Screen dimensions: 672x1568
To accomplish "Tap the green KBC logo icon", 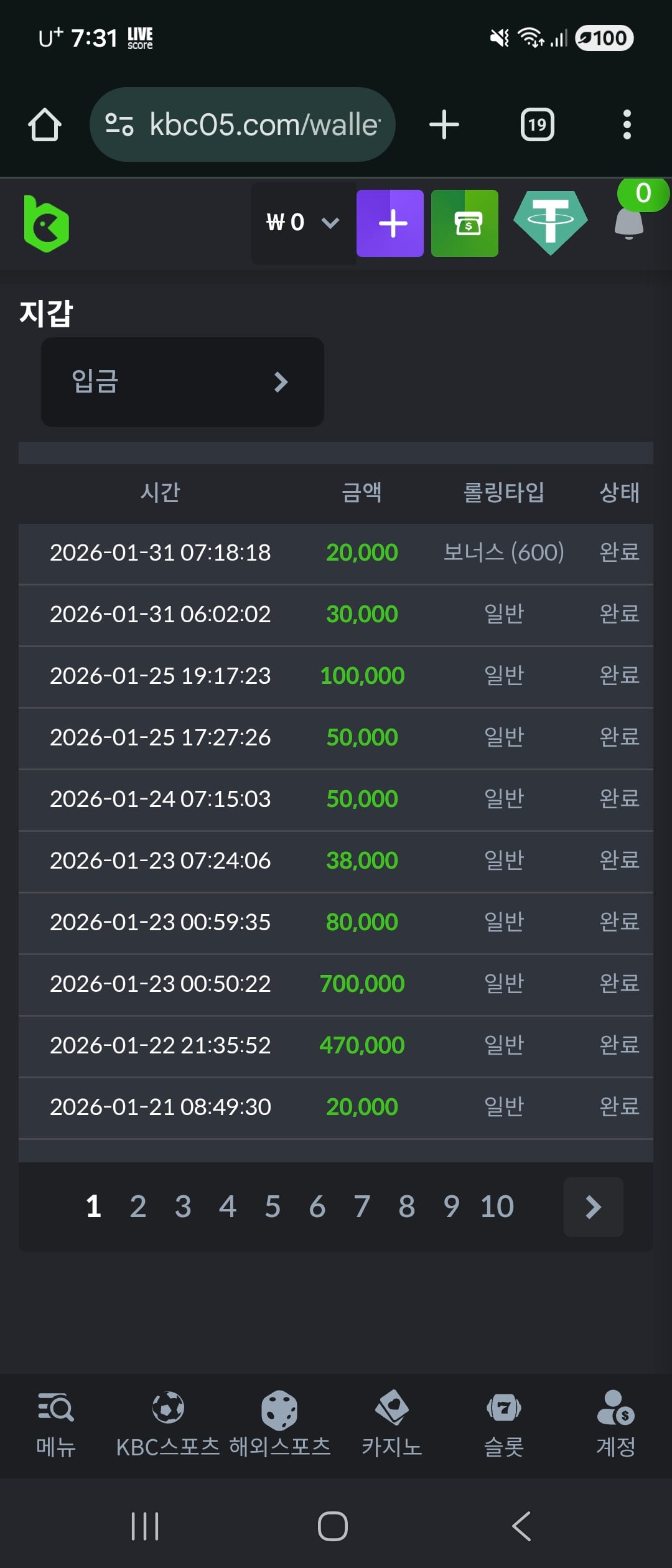I will pyautogui.click(x=46, y=224).
